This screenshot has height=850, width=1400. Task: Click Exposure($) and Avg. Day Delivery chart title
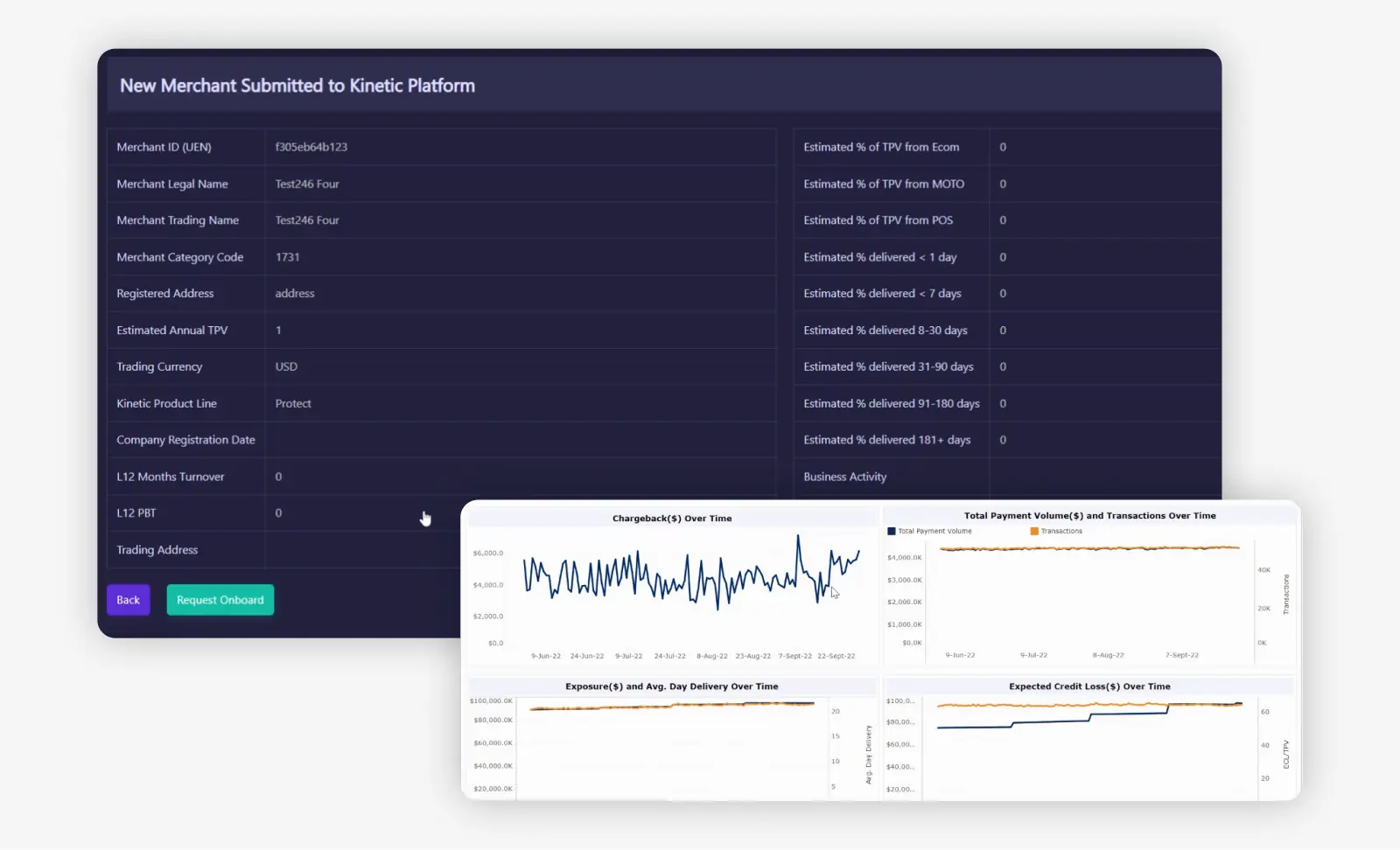[x=671, y=686]
